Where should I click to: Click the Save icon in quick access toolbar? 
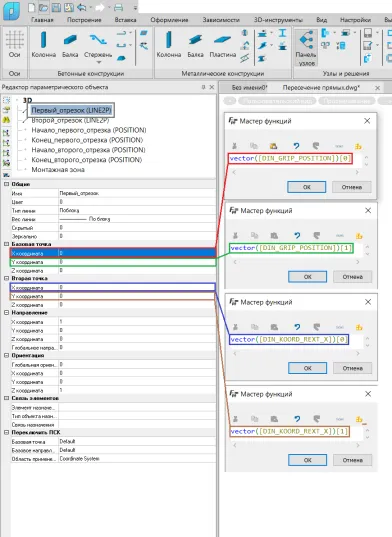coord(56,8)
